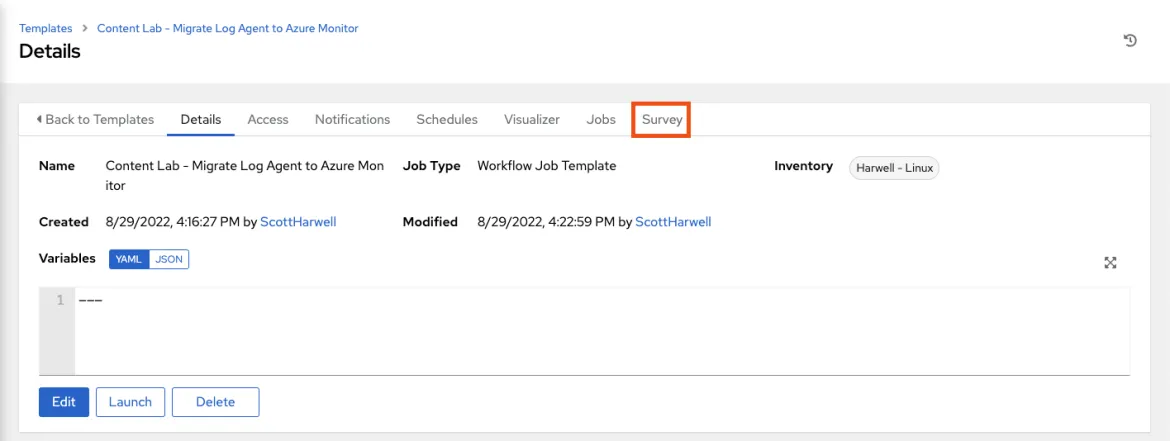Viewport: 1170px width, 441px height.
Task: Launch the workflow job template
Action: click(131, 401)
